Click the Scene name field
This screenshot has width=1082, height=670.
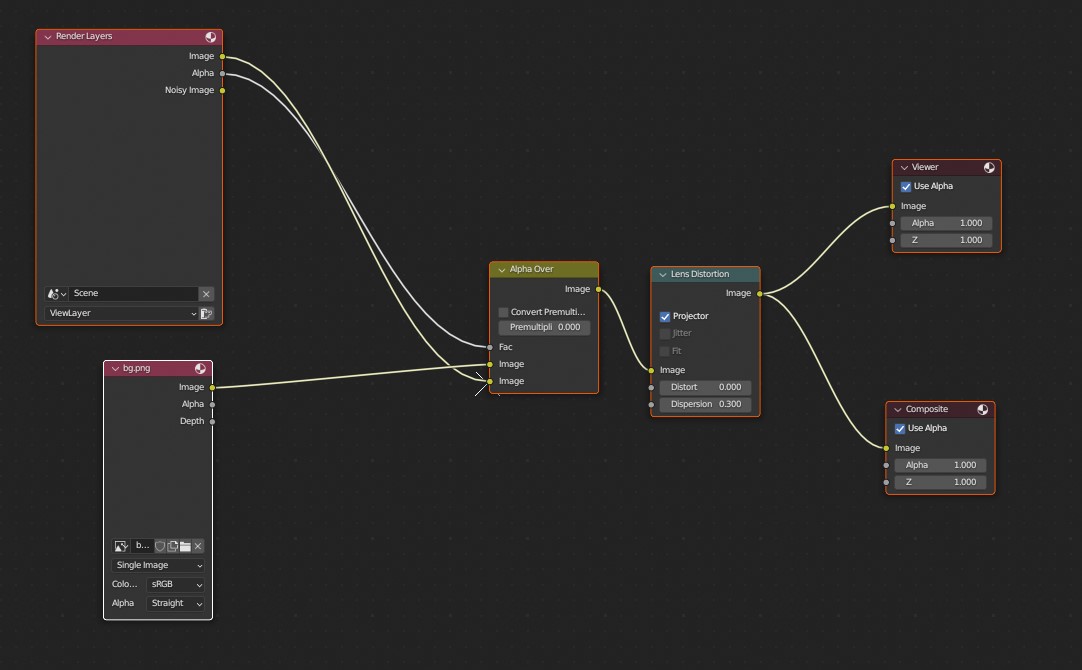click(133, 294)
